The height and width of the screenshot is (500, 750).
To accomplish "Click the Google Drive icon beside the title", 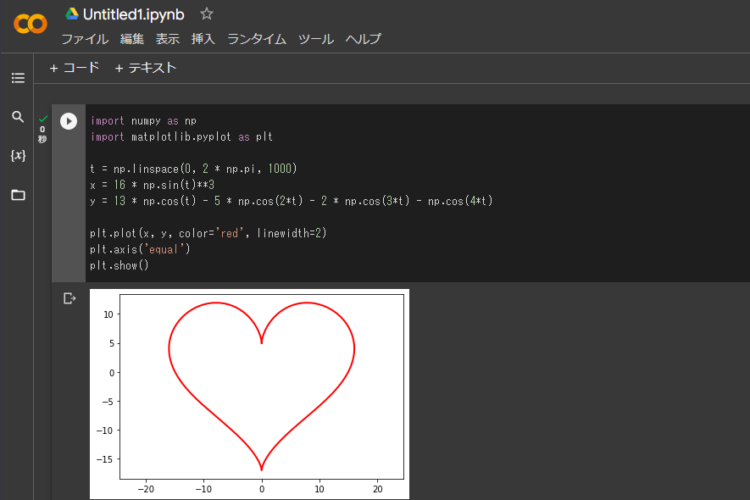I will [72, 14].
